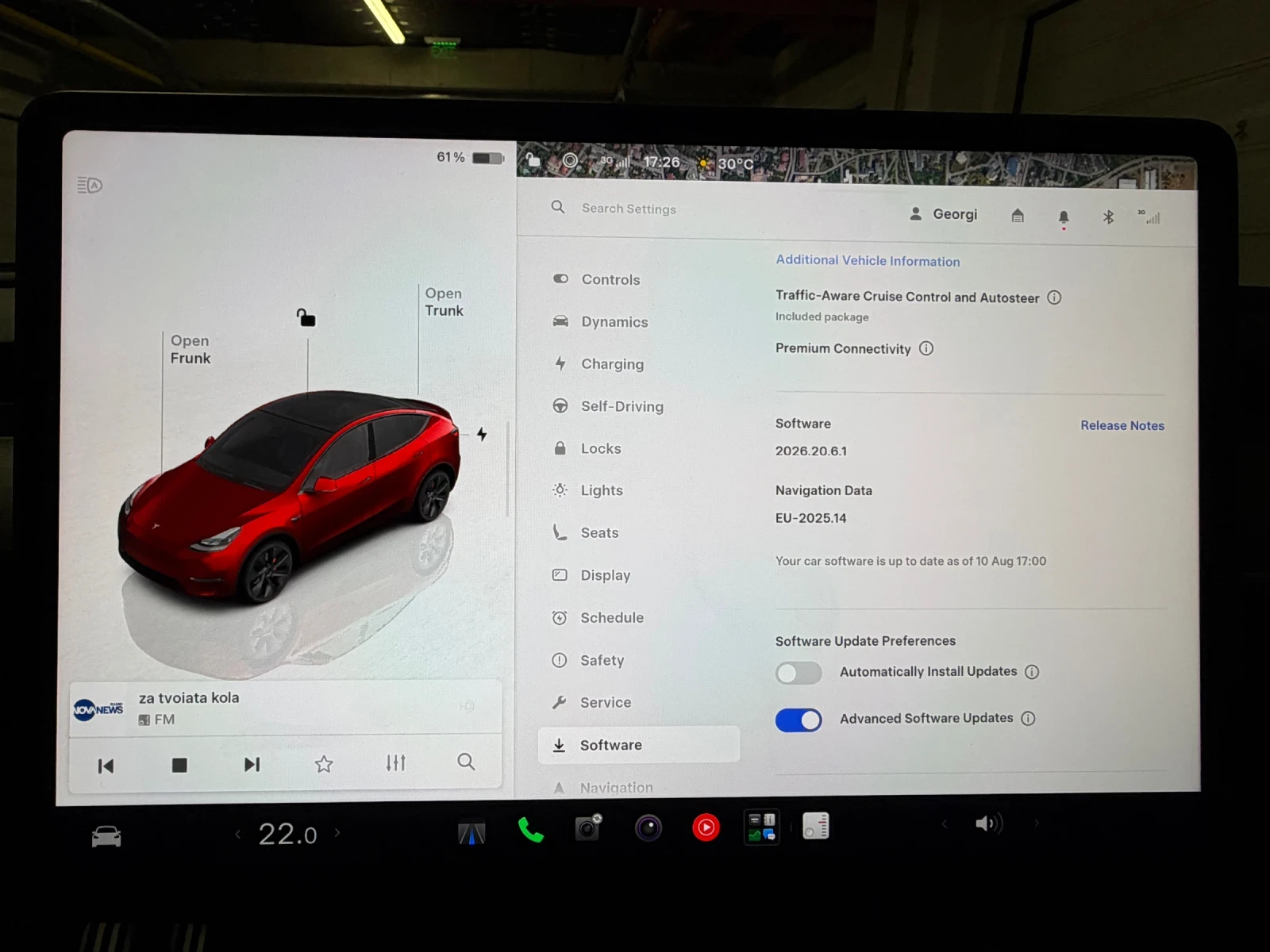Raise volume with right chevron
The image size is (1270, 952).
[1037, 823]
